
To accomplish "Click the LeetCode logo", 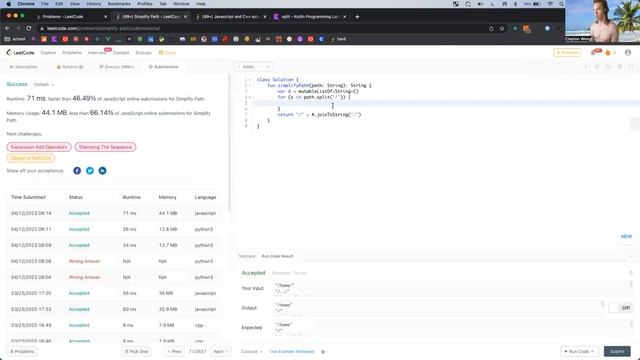I will pos(20,53).
